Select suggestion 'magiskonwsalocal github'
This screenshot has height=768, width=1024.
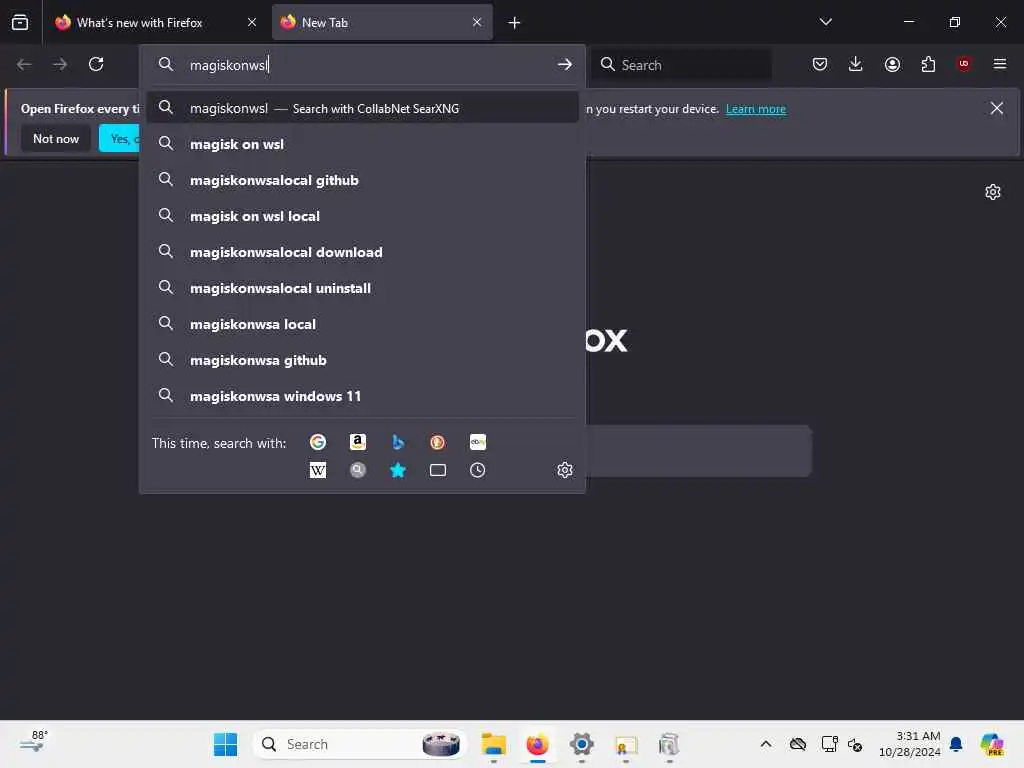coord(362,180)
